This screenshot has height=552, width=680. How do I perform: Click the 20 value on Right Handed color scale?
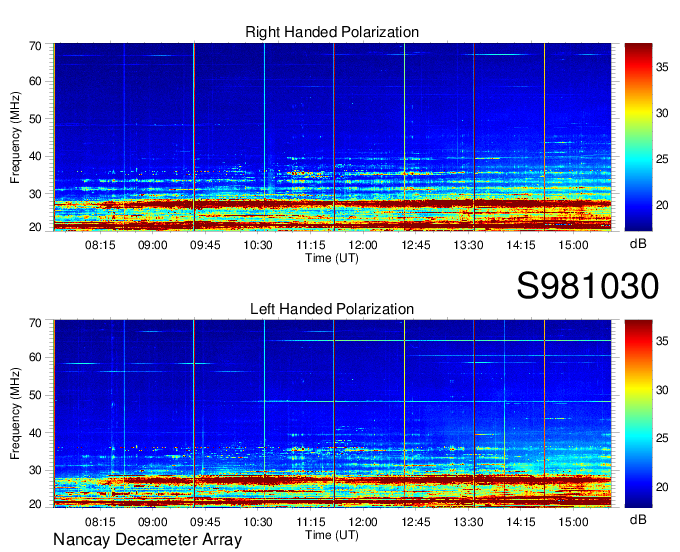[x=662, y=205]
